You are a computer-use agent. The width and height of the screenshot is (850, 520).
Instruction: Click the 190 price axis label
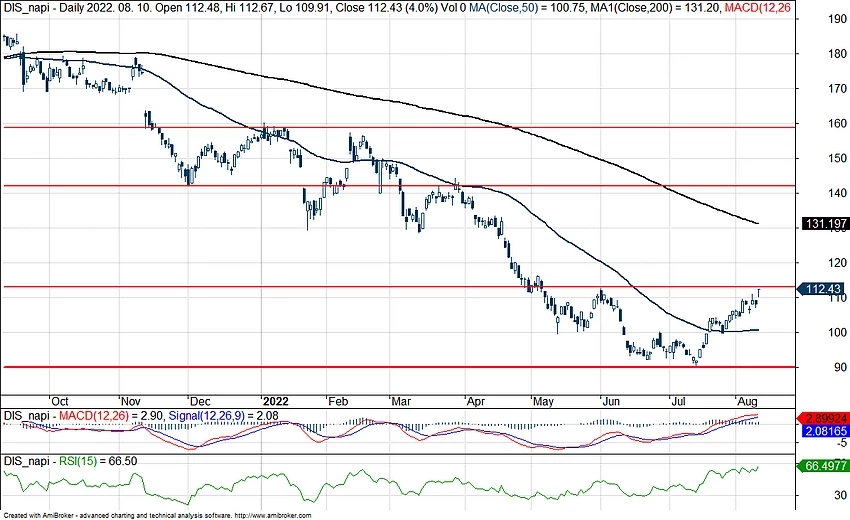click(x=837, y=19)
